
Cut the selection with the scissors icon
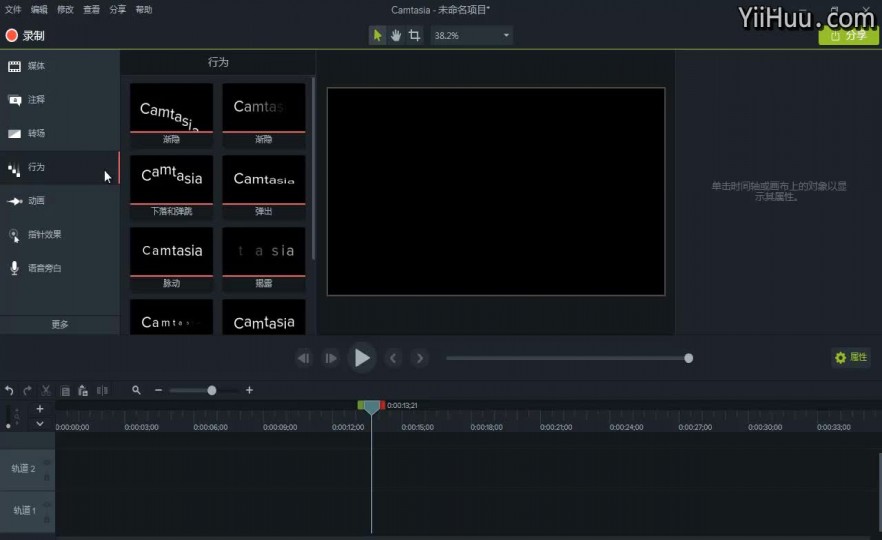tap(46, 390)
